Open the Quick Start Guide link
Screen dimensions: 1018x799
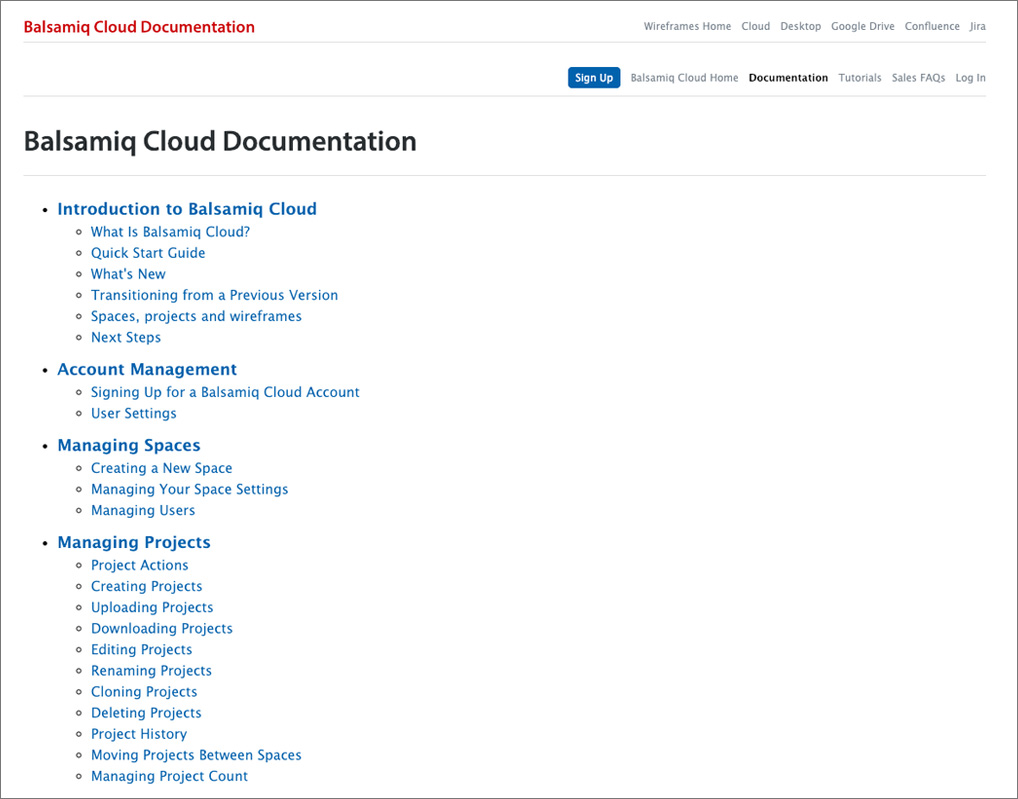pyautogui.click(x=148, y=253)
